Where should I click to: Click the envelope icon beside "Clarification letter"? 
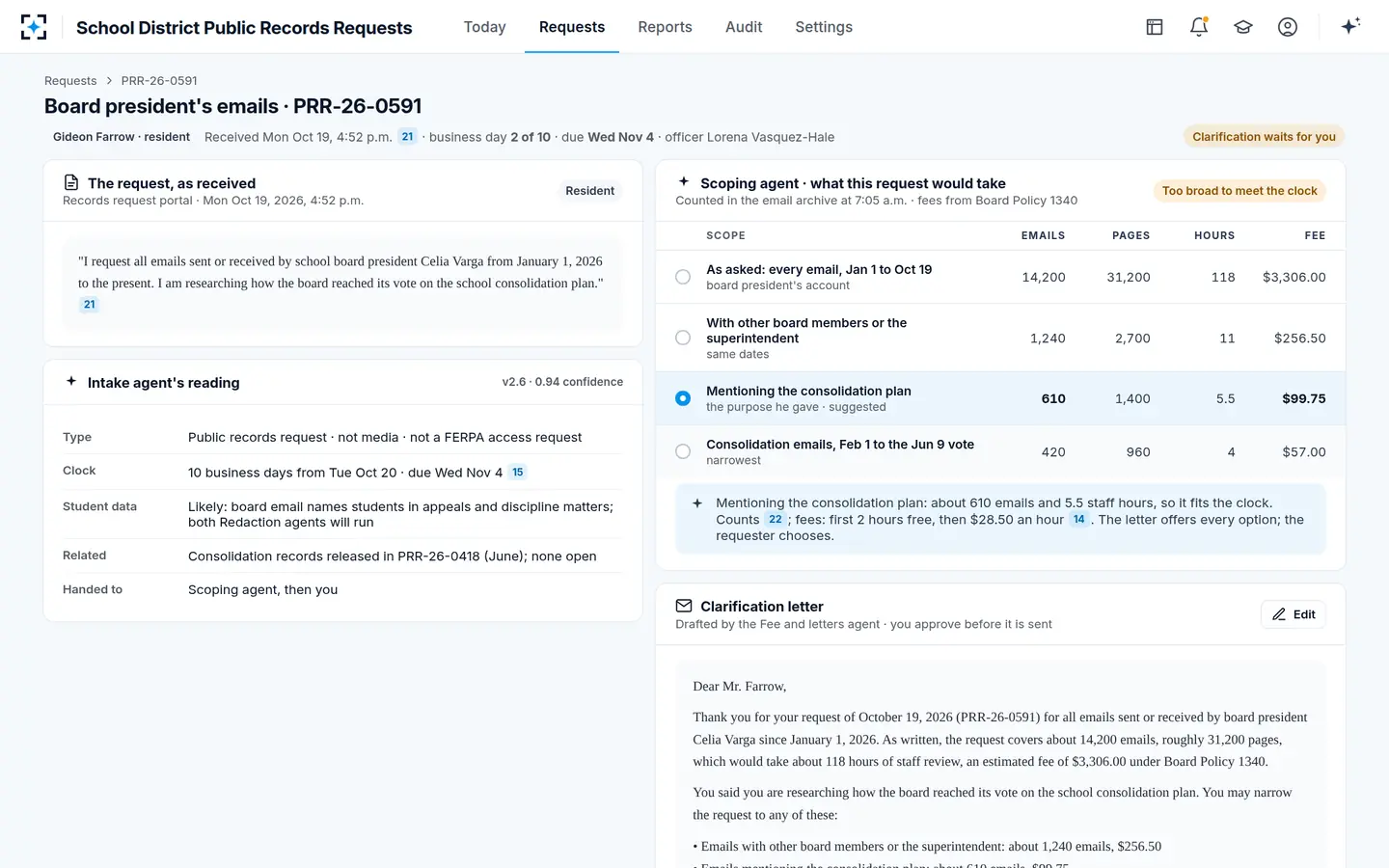pyautogui.click(x=684, y=606)
